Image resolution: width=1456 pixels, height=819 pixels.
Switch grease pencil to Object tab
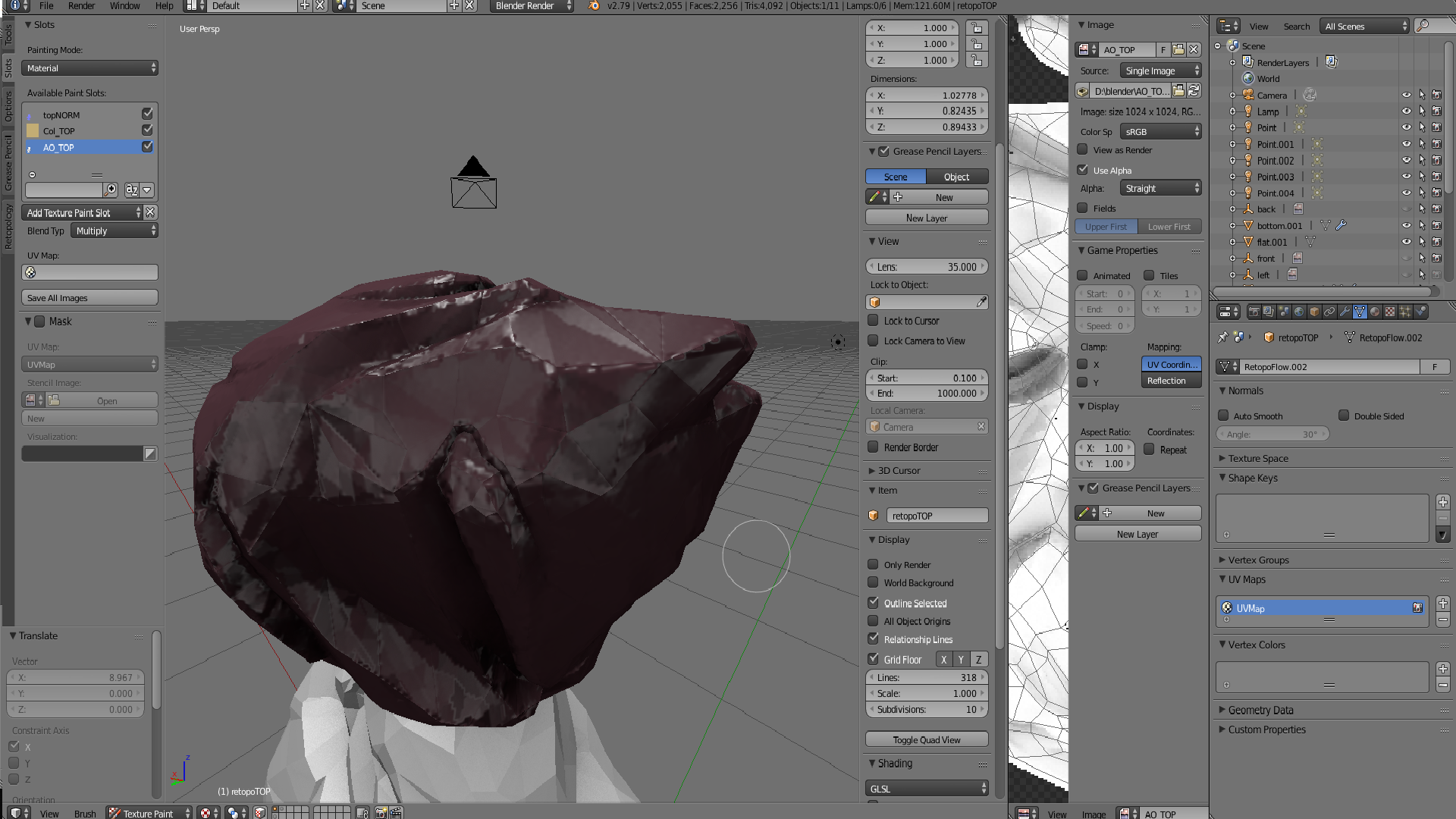coord(956,177)
